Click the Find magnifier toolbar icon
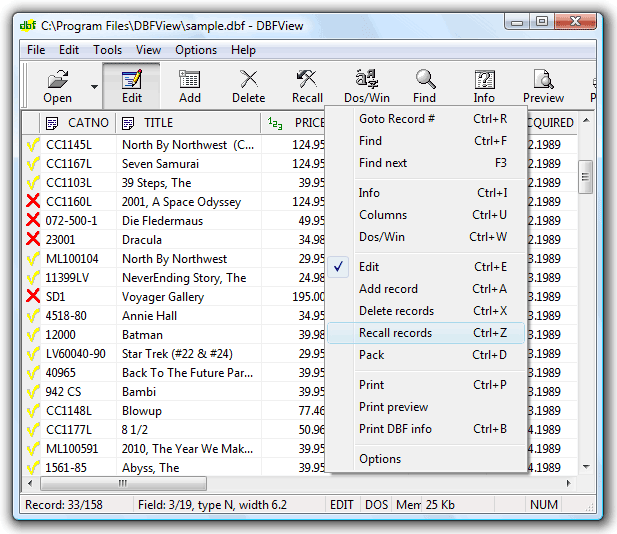The height and width of the screenshot is (534, 617). pos(425,80)
